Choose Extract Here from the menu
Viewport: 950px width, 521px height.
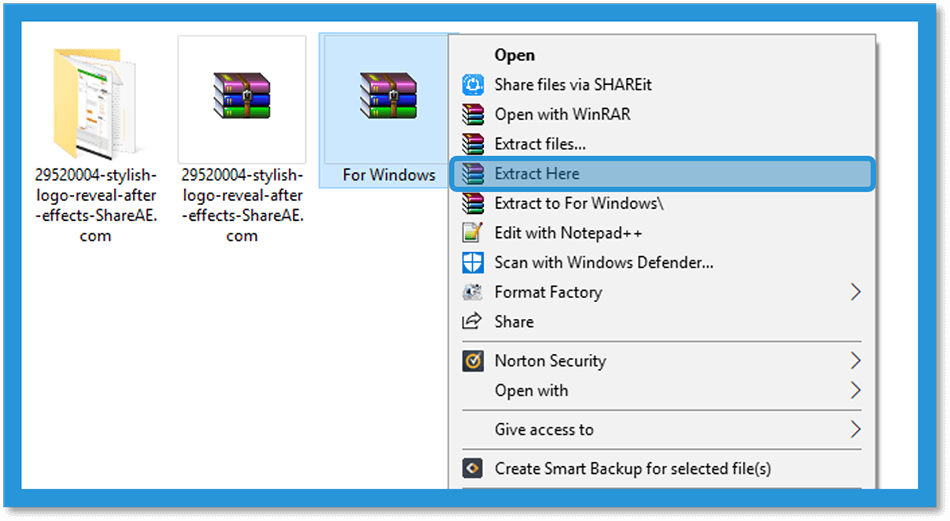tap(662, 174)
